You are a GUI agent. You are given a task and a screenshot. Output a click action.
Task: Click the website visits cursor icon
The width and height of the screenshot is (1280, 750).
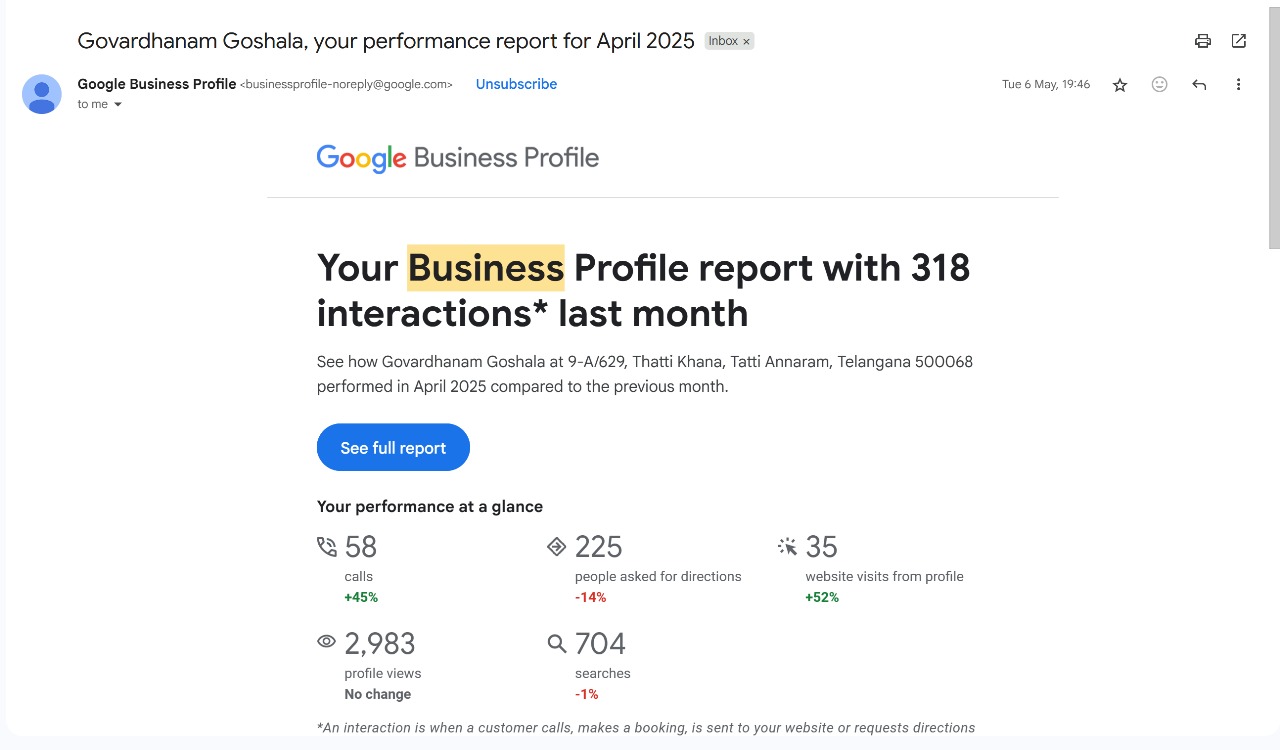pos(788,546)
